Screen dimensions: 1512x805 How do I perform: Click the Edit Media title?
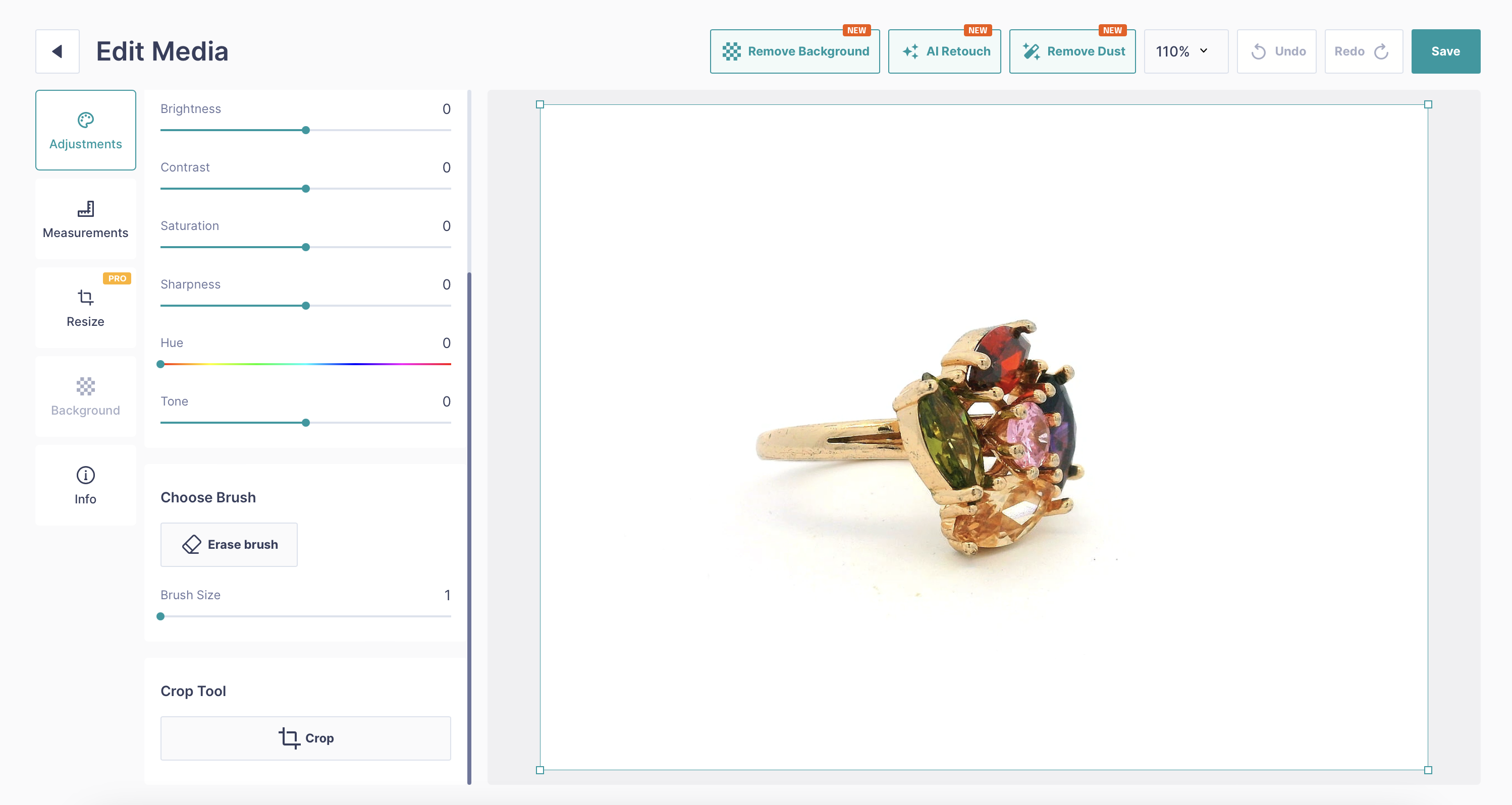[x=162, y=51]
